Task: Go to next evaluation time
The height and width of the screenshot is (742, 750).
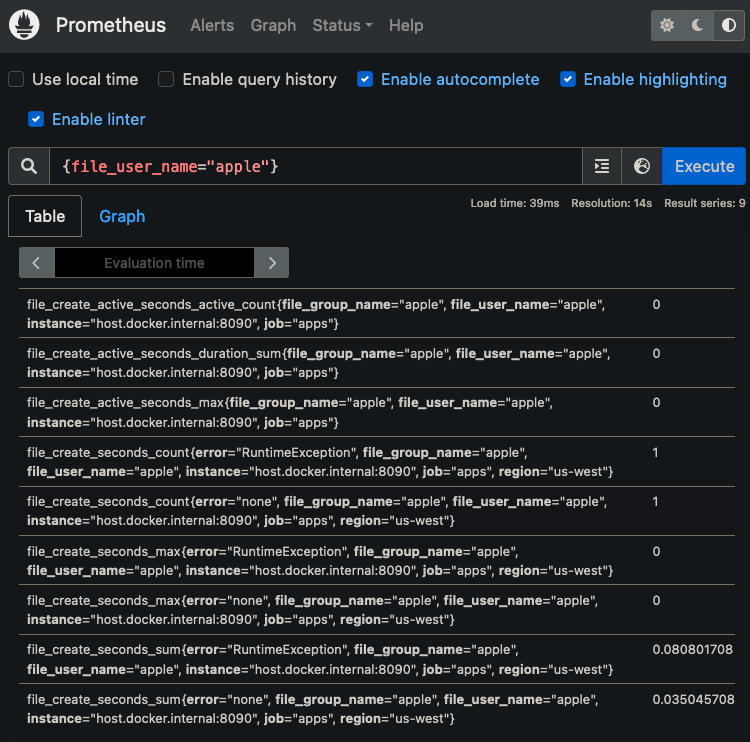Action: pos(272,263)
